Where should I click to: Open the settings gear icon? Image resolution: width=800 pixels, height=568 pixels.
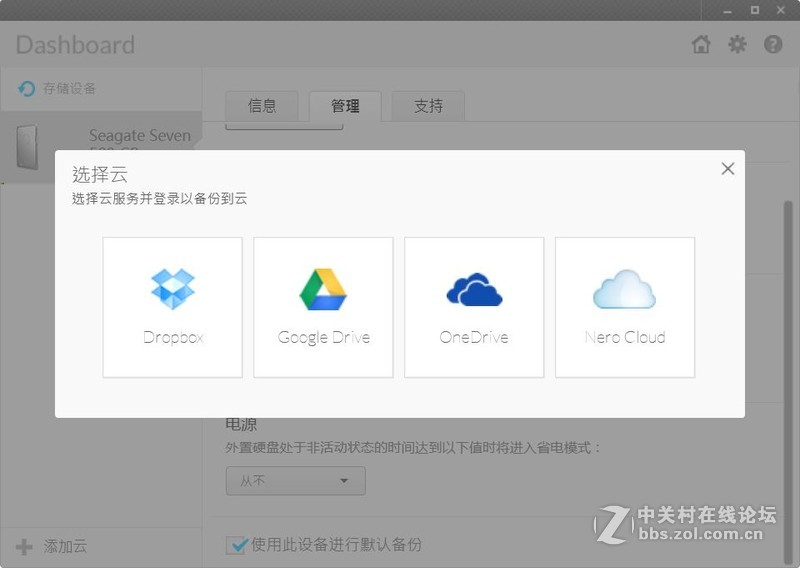(x=737, y=44)
